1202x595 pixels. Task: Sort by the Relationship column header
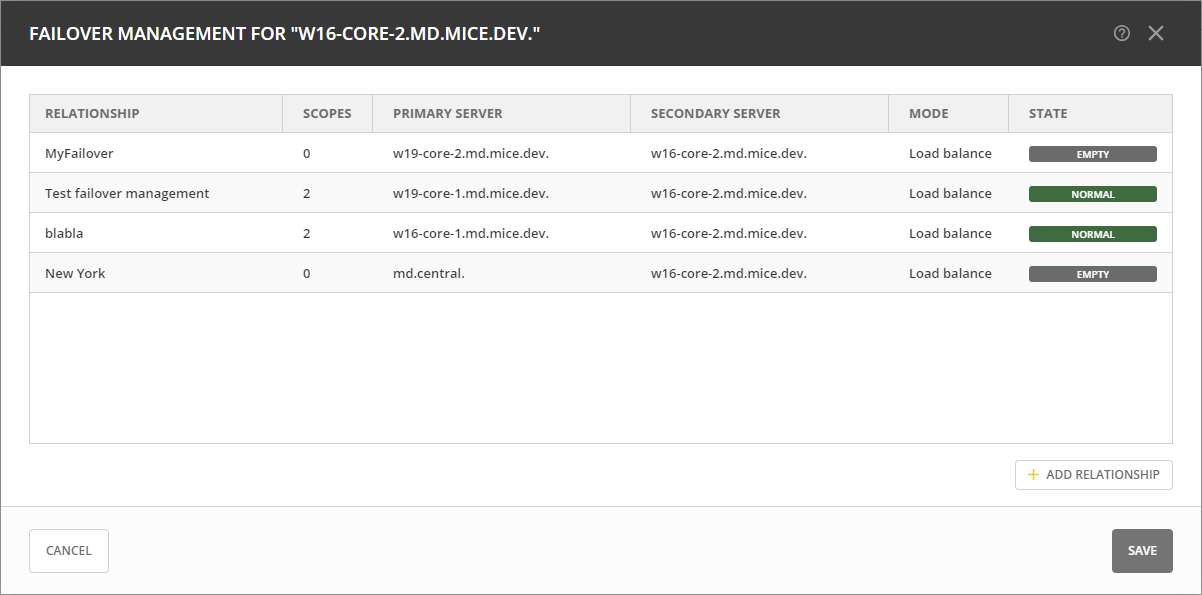pyautogui.click(x=92, y=114)
